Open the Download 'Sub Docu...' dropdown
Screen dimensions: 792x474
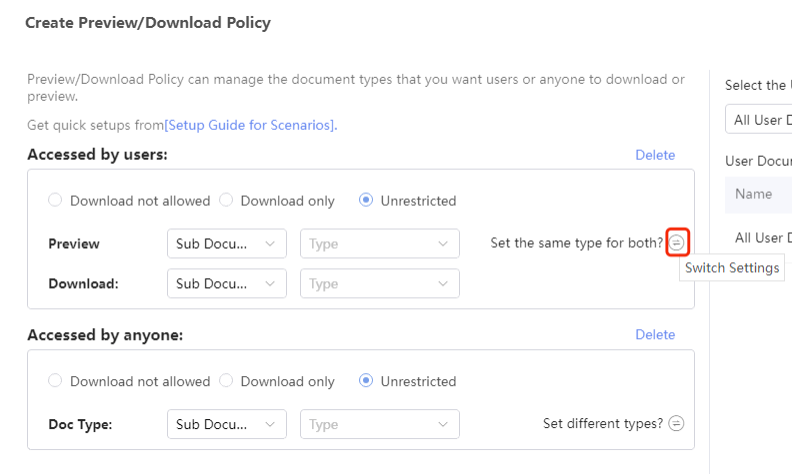(x=227, y=283)
